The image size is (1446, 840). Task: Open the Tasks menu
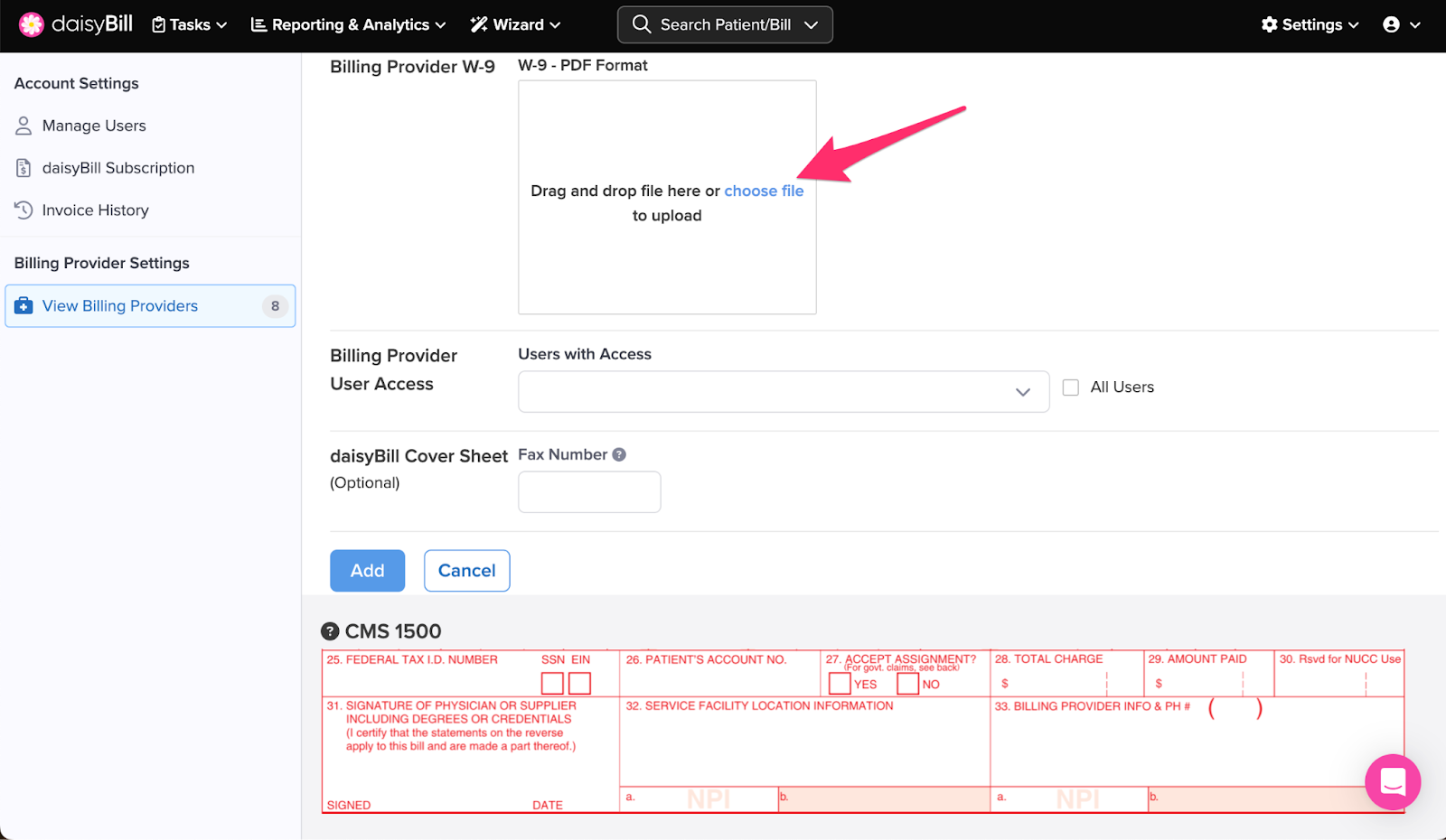pos(189,24)
